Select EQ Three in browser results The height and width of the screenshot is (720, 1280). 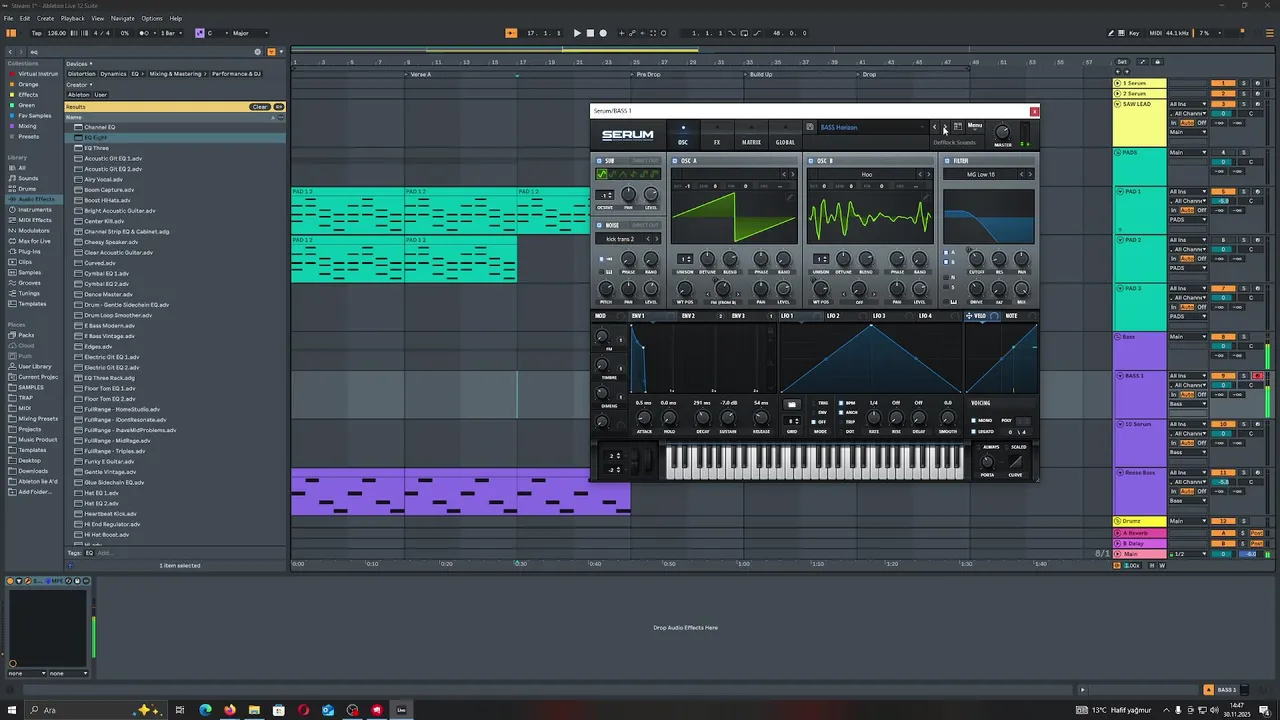[x=96, y=148]
